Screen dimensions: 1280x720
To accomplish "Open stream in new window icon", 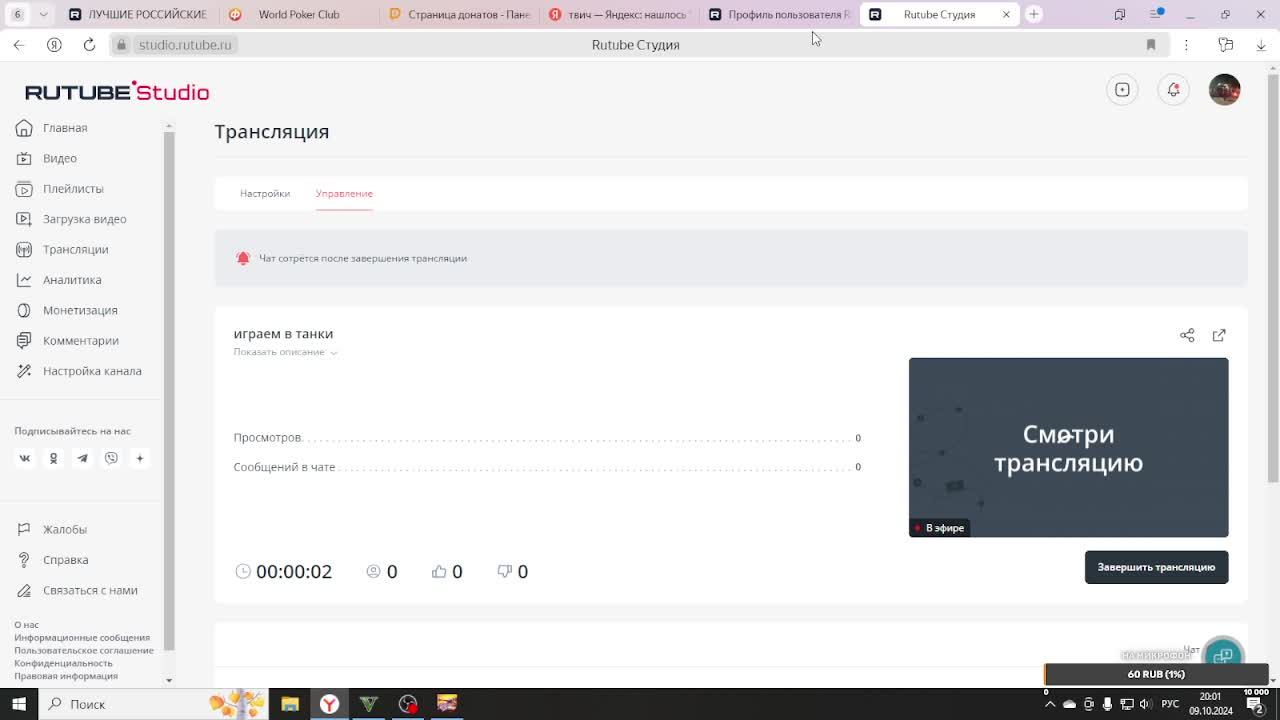I will (1219, 335).
